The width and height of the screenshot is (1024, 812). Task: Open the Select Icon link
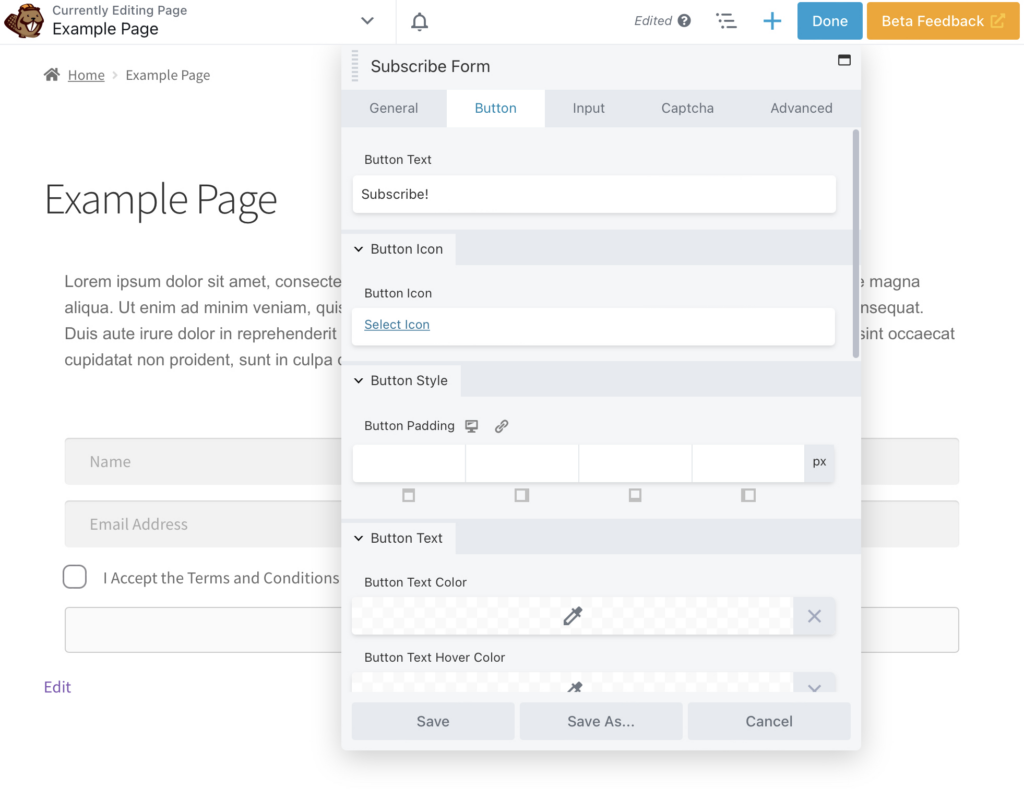(396, 324)
